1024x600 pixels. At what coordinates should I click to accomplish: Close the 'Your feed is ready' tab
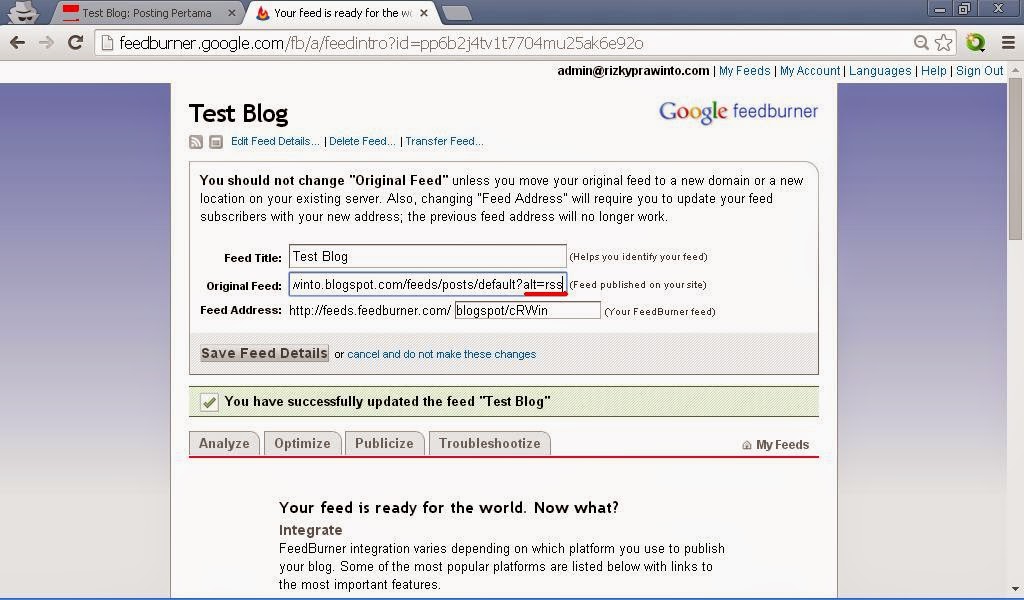click(424, 13)
